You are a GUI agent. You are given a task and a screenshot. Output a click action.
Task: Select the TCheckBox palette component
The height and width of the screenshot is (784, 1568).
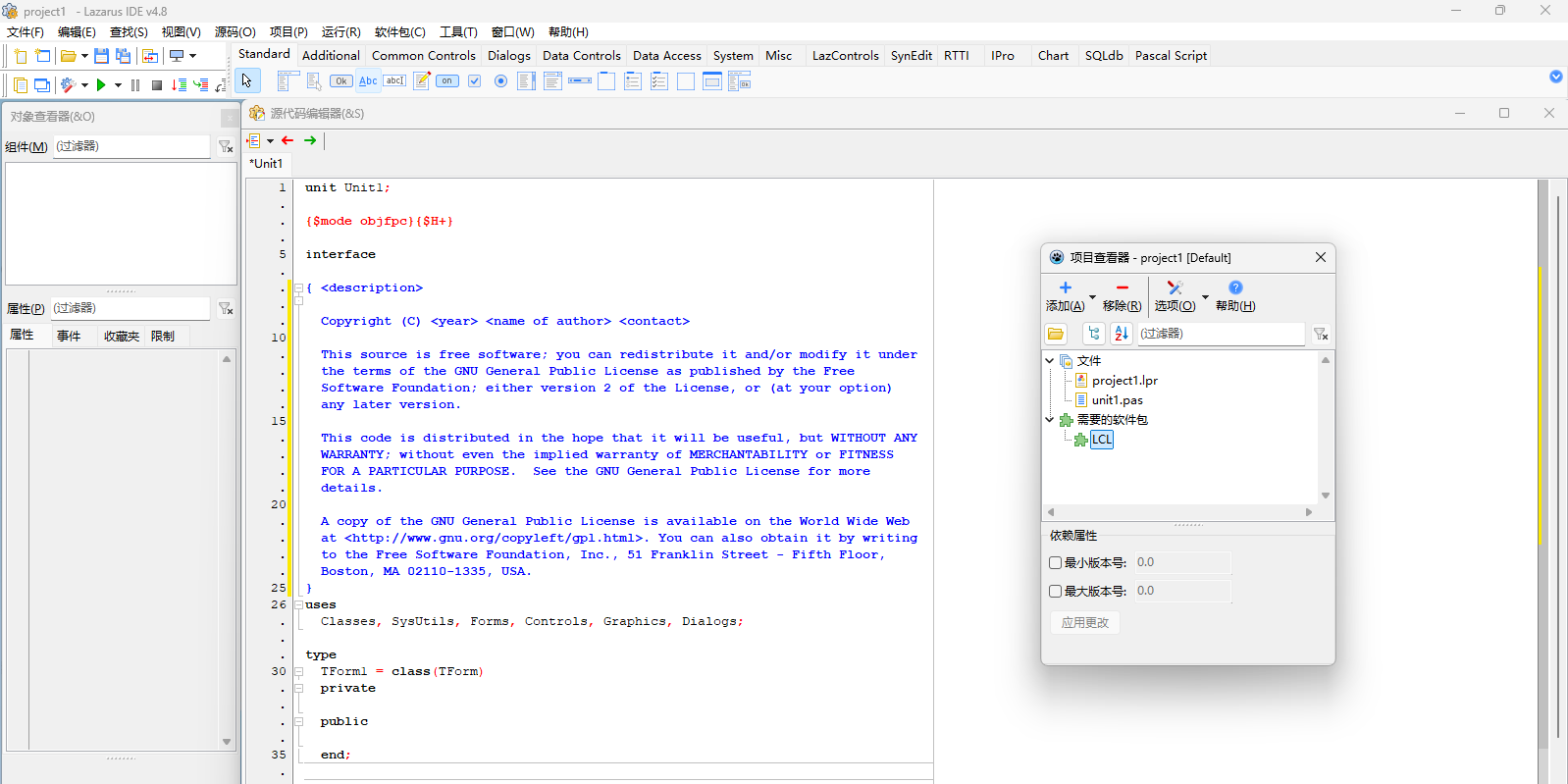[x=475, y=81]
